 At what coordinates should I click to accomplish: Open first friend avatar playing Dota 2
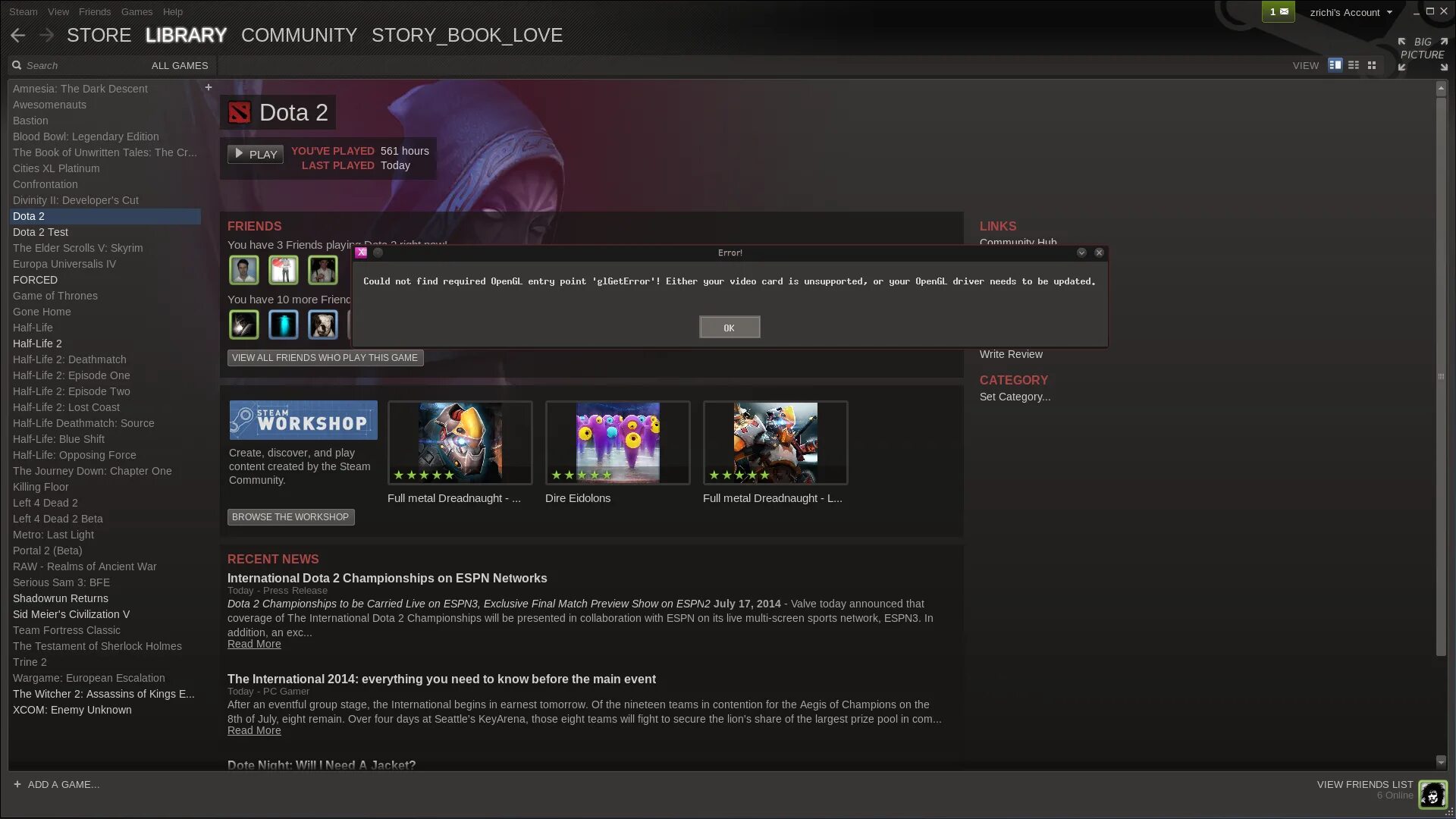(x=244, y=270)
